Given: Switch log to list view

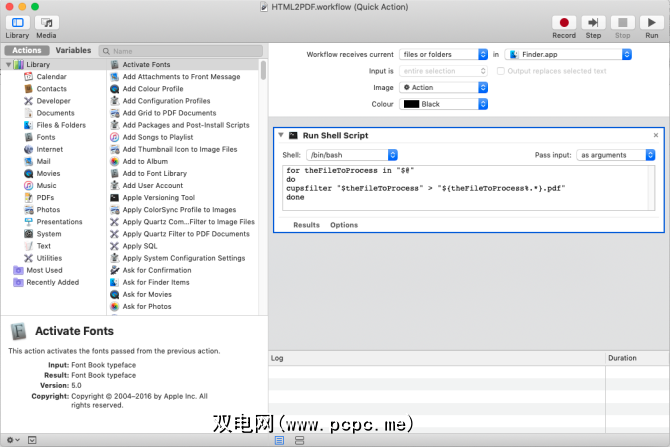Looking at the screenshot, I should point(279,440).
